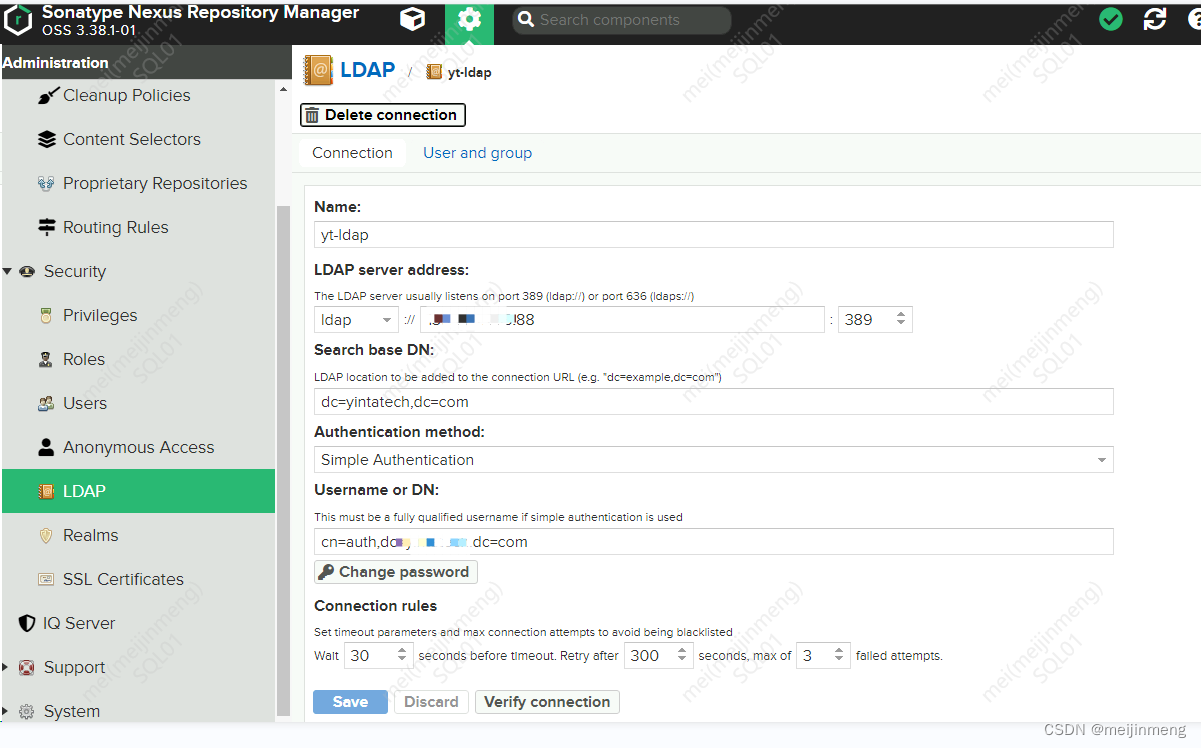Click the Security section icon

point(27,272)
